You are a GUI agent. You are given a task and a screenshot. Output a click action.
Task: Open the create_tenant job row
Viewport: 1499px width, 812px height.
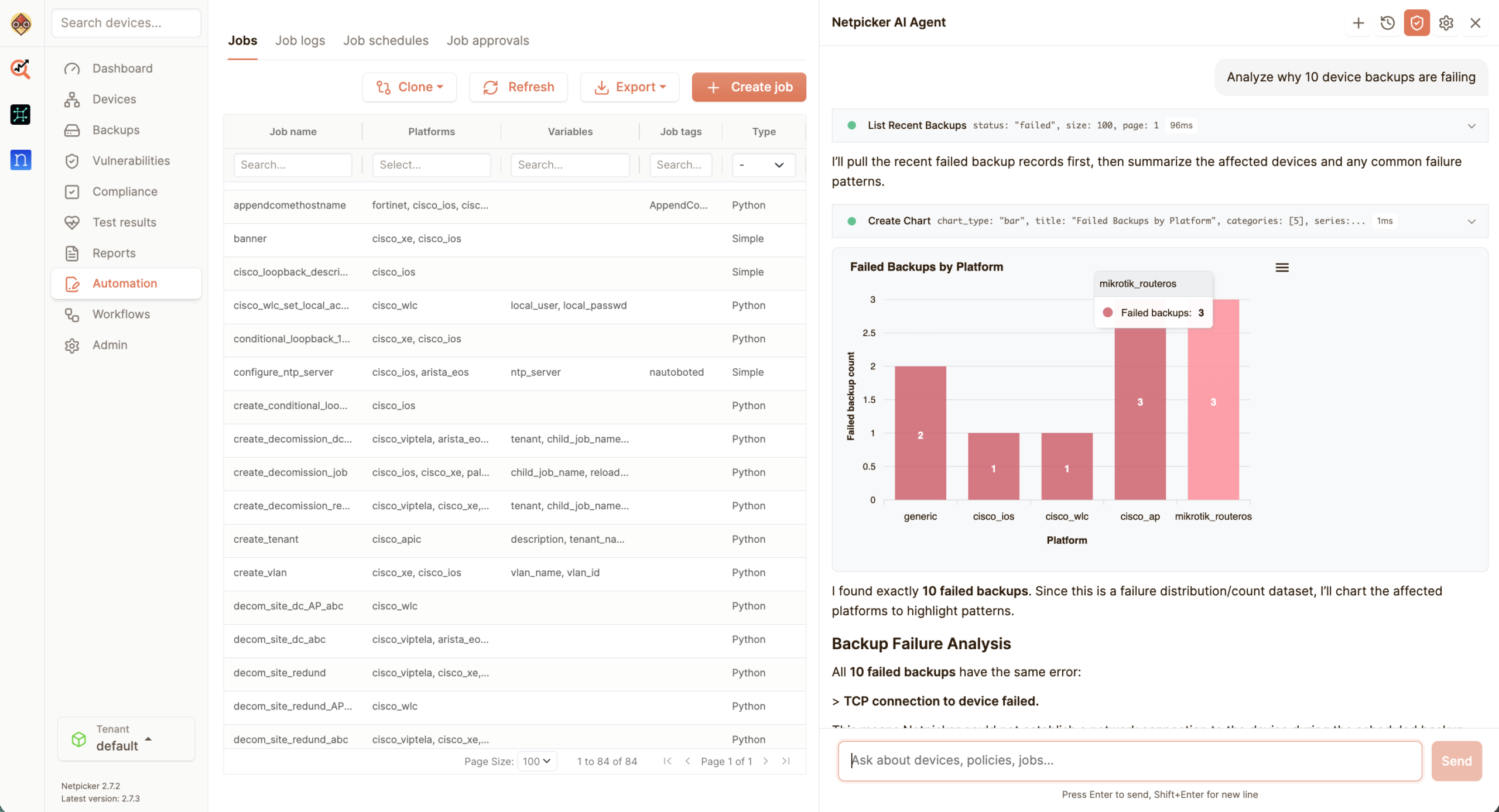pos(515,539)
